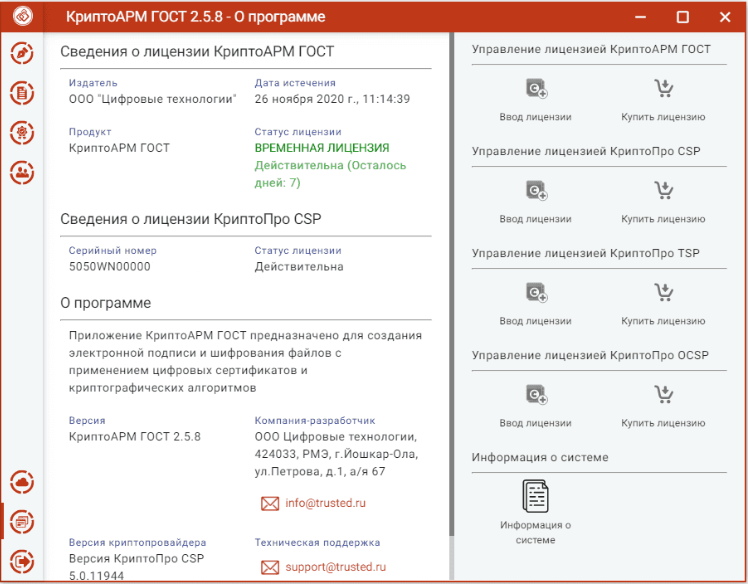The width and height of the screenshot is (748, 584).
Task: Click expiry date 26 ноября 2020 г., 11:14:39
Action: [x=332, y=99]
